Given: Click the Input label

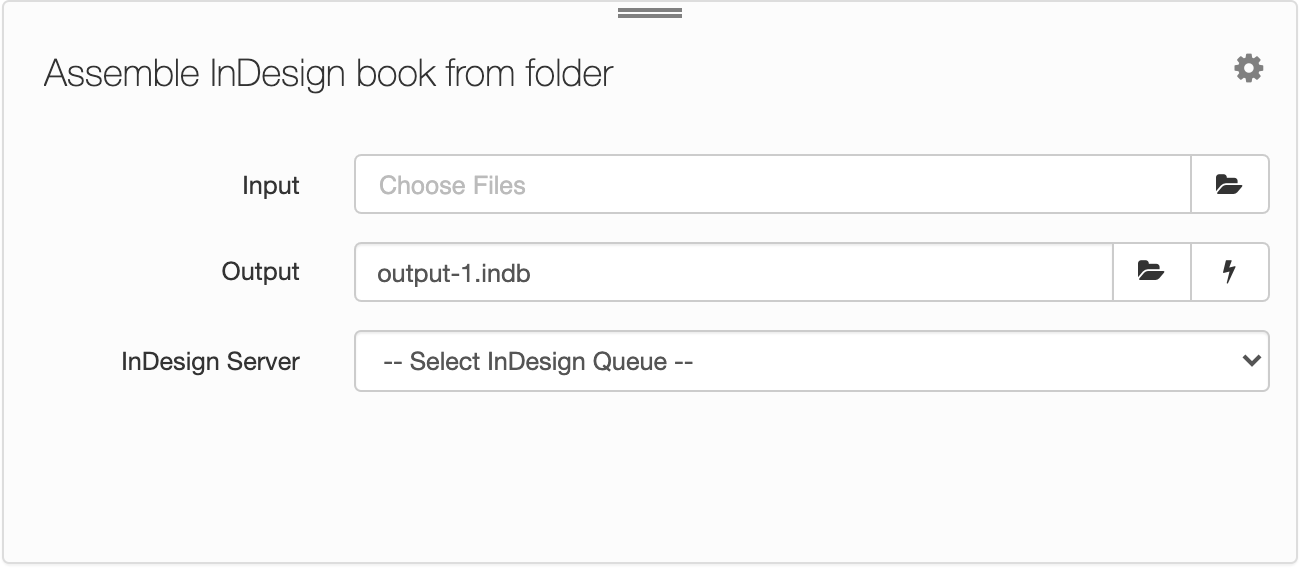Looking at the screenshot, I should tap(271, 186).
